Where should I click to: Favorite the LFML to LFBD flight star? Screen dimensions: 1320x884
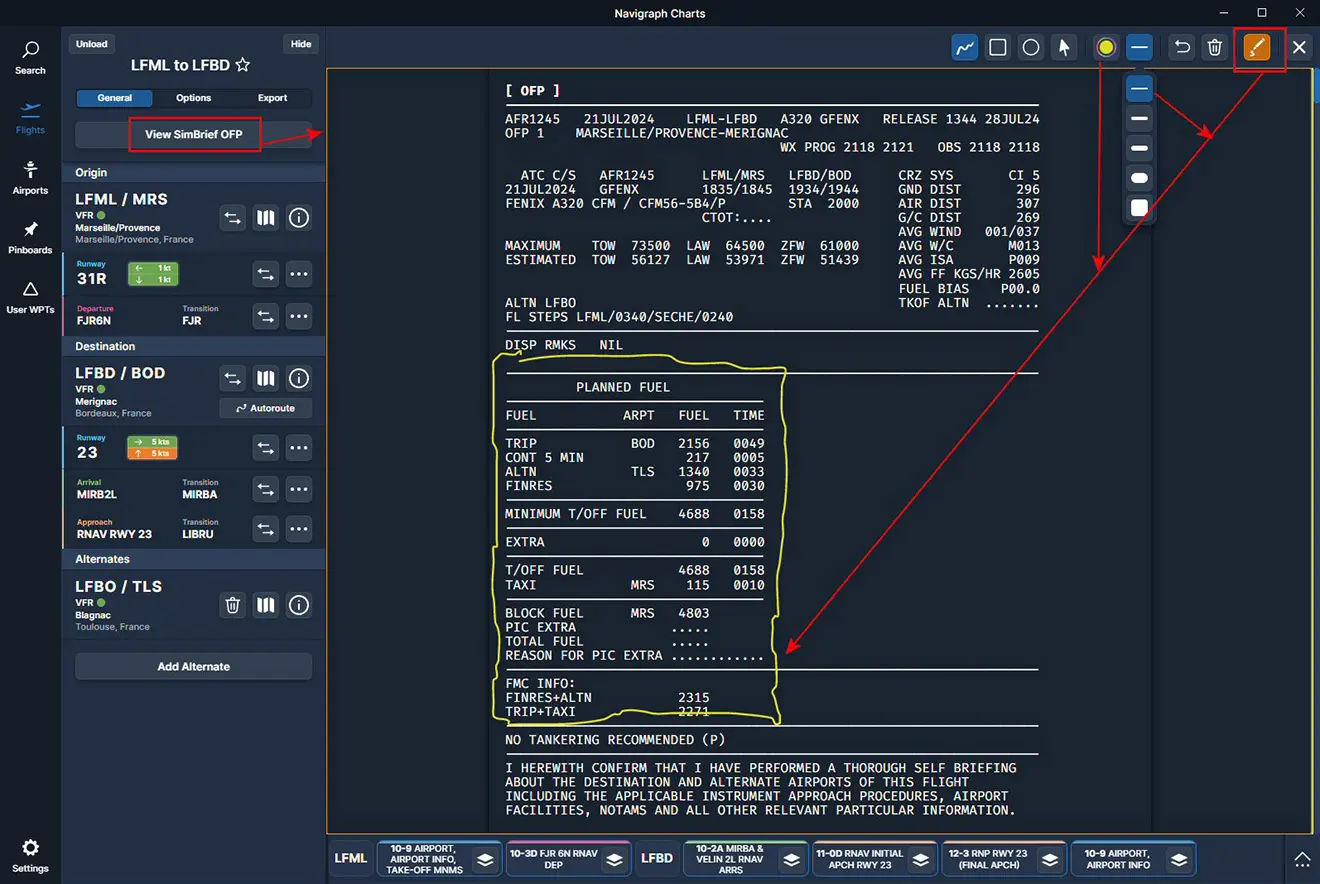pyautogui.click(x=242, y=65)
